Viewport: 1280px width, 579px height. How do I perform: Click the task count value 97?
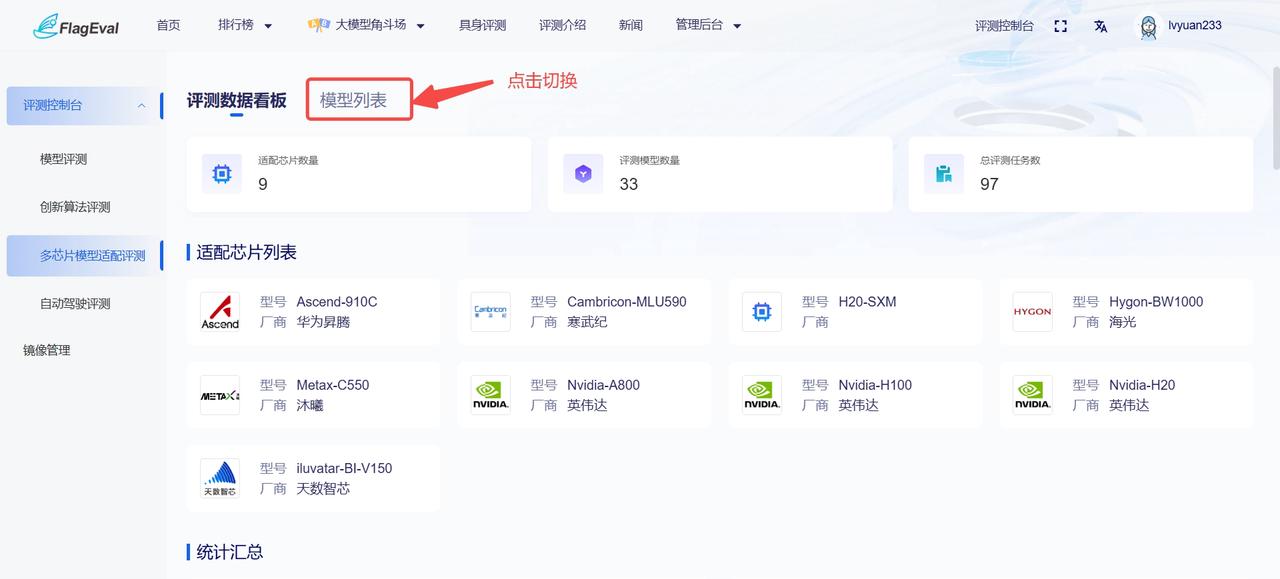coord(990,184)
